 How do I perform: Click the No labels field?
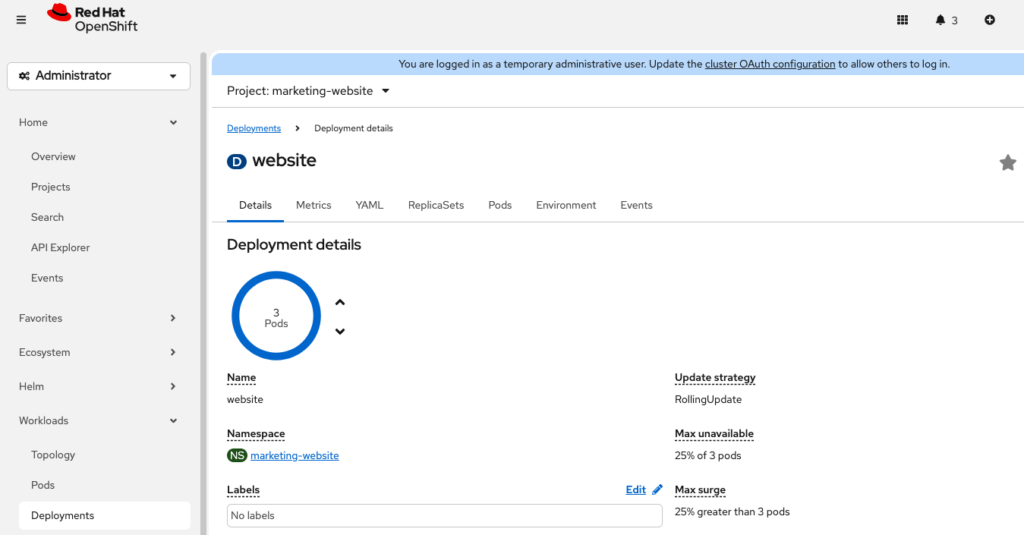pos(444,516)
